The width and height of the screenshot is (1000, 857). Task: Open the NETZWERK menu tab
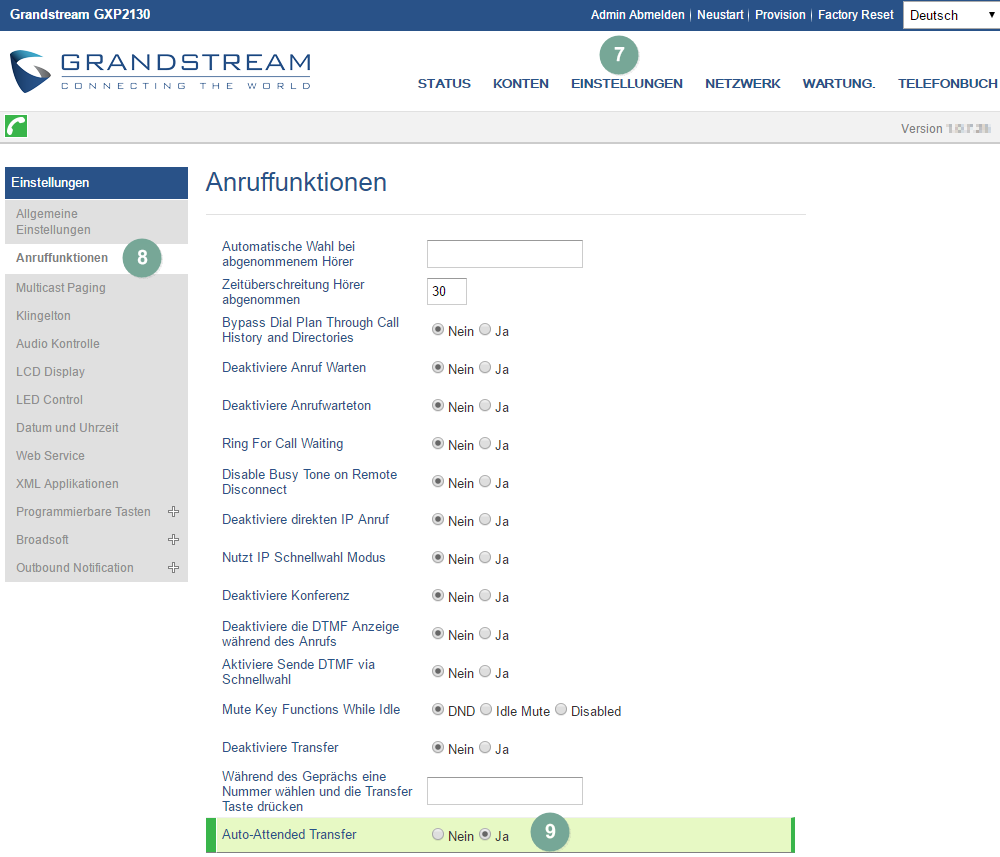[742, 84]
